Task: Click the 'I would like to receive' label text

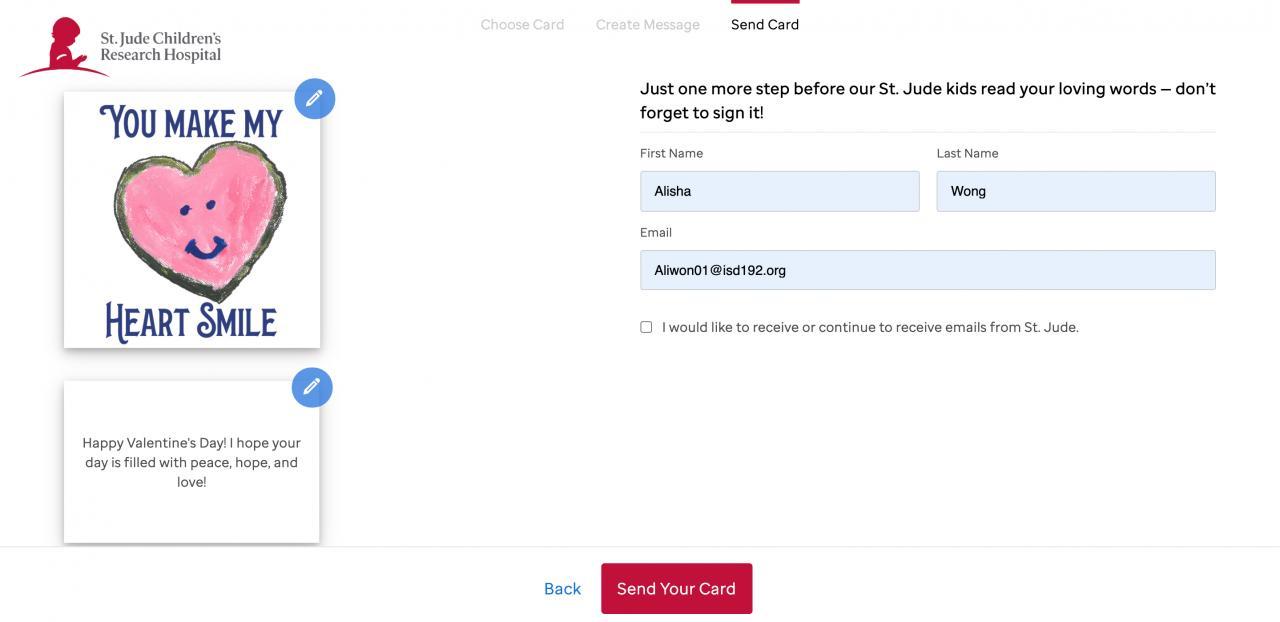Action: (x=869, y=327)
